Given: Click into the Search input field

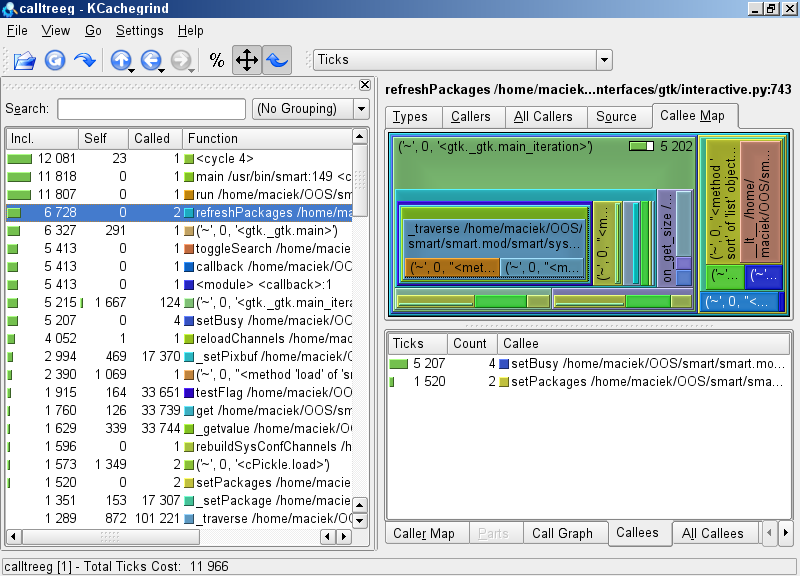Looking at the screenshot, I should 151,109.
